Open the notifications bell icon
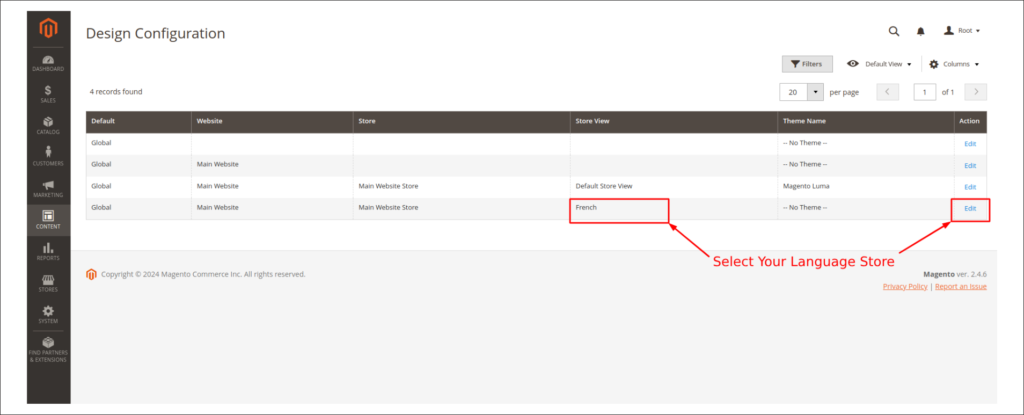This screenshot has height=415, width=1024. pyautogui.click(x=920, y=31)
